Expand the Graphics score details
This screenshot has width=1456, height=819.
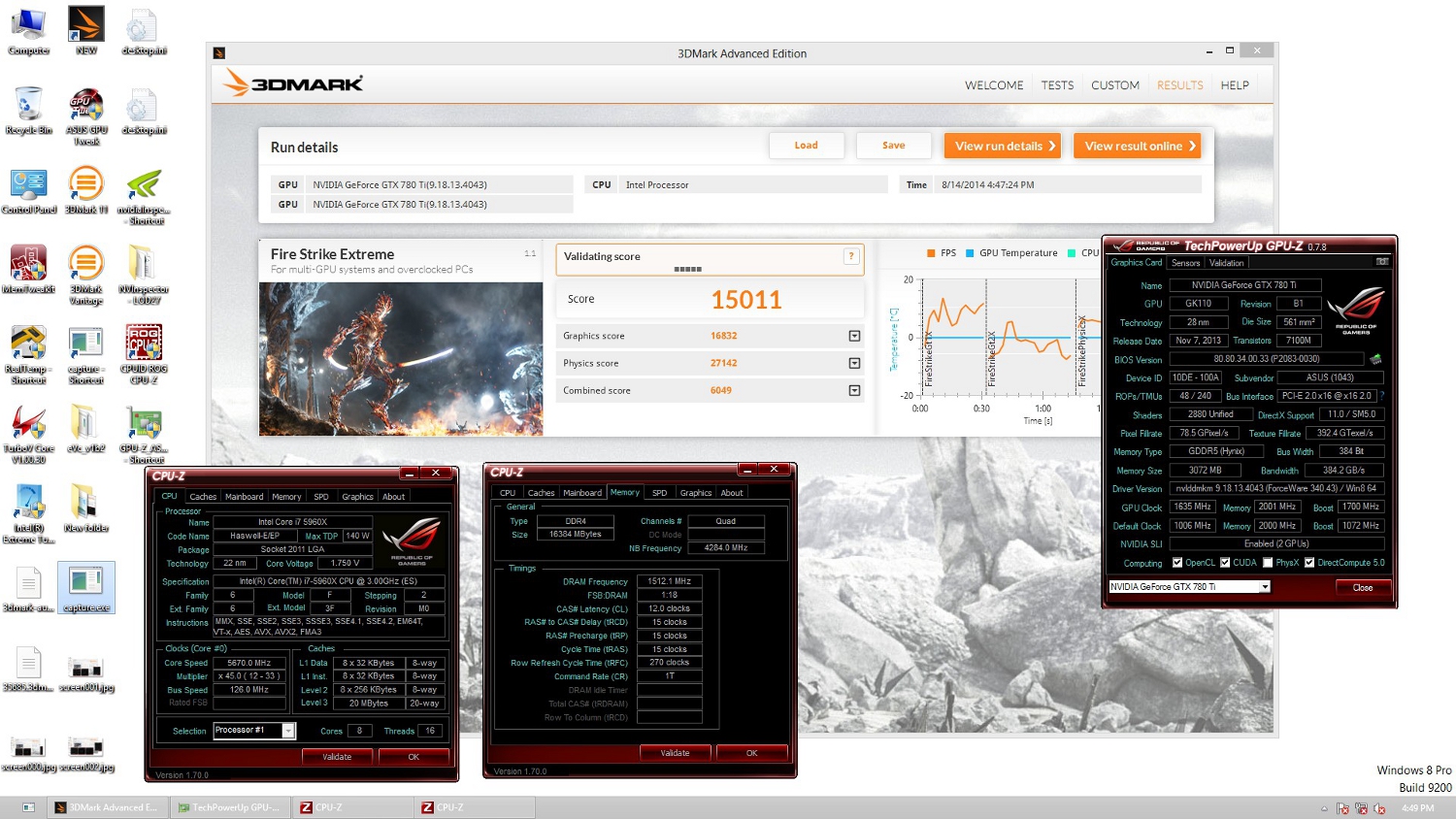point(854,336)
